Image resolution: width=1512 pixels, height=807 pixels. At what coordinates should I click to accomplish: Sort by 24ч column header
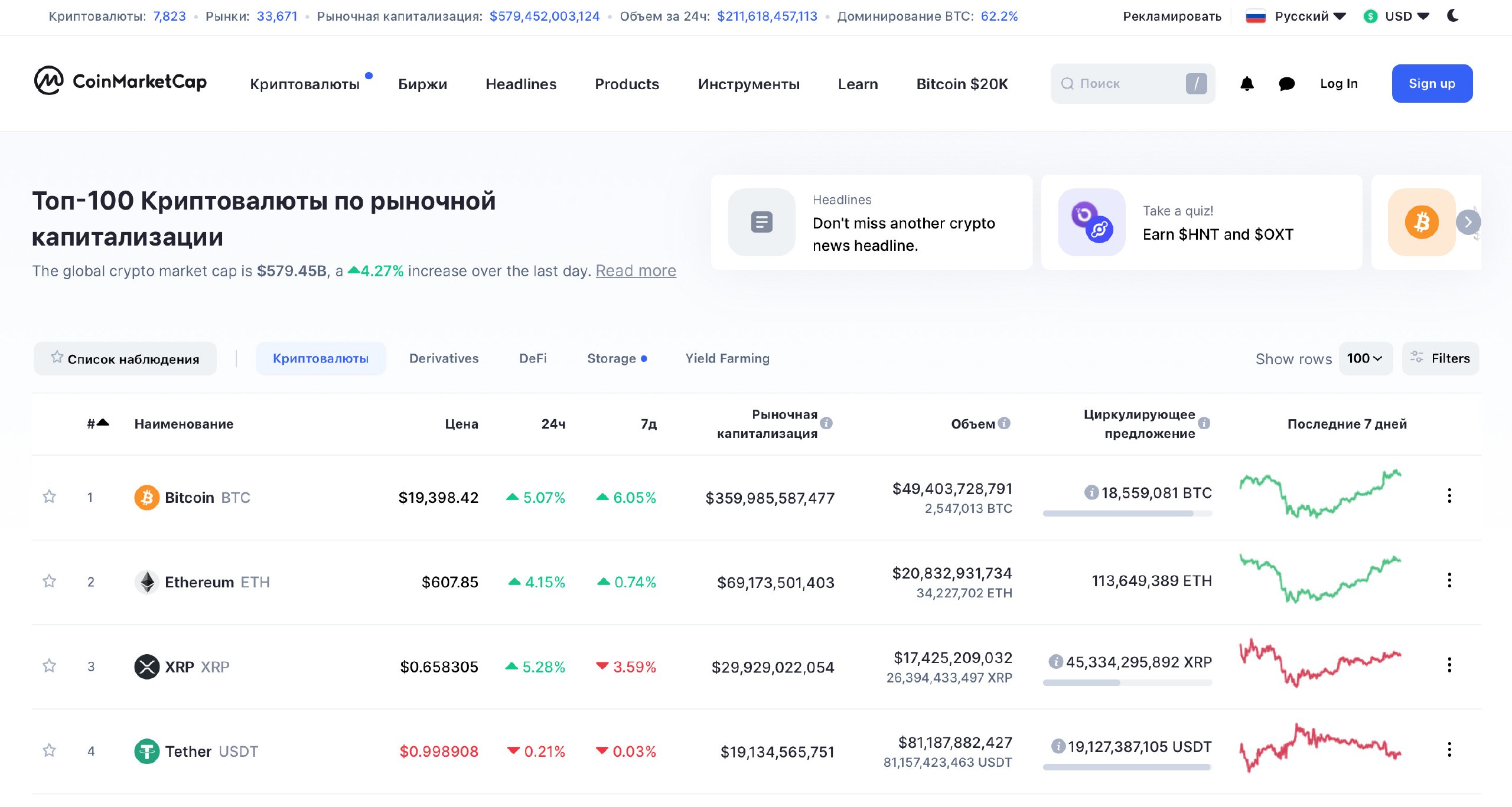553,424
